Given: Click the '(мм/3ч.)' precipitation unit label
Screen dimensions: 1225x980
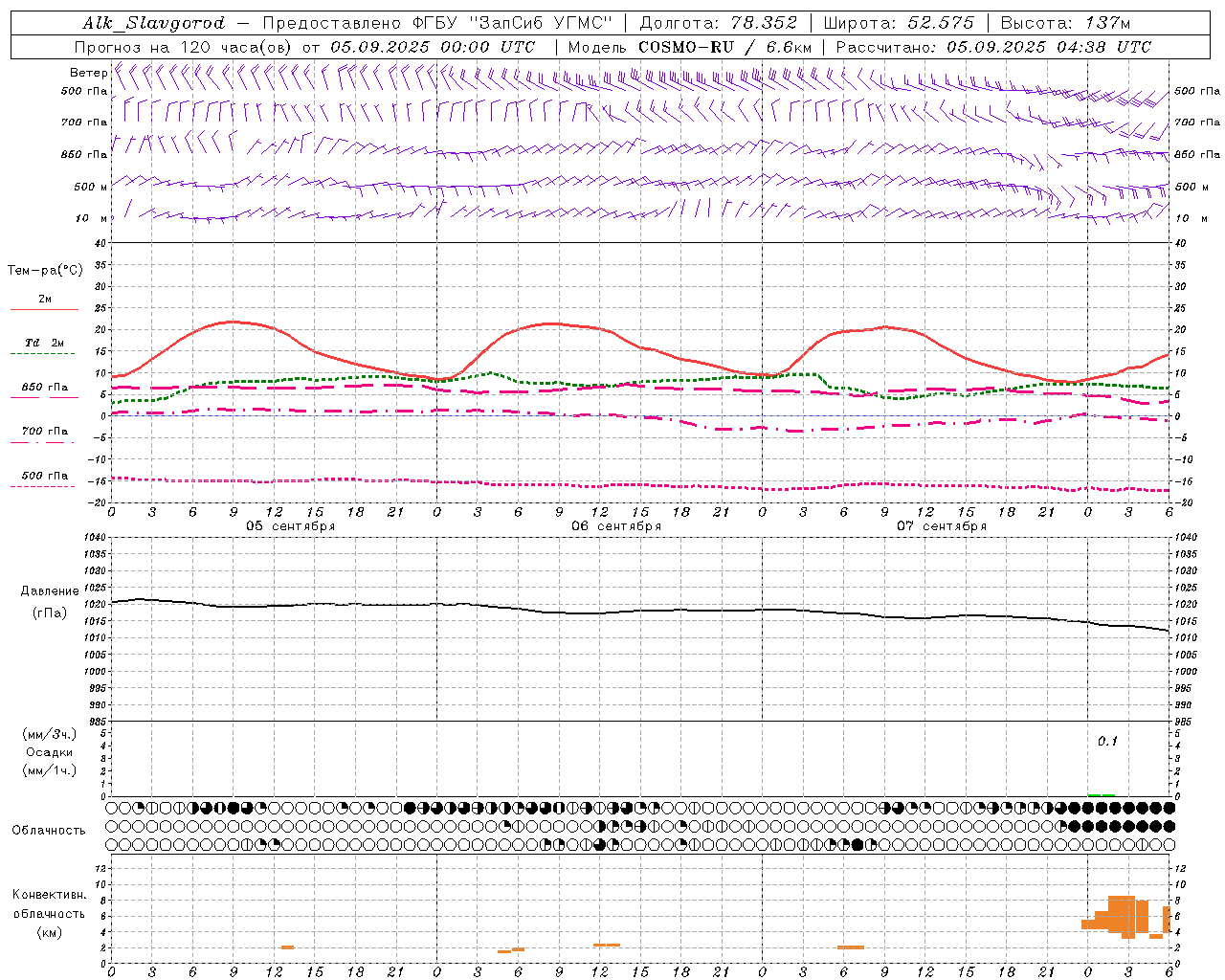Looking at the screenshot, I should coord(50,734).
